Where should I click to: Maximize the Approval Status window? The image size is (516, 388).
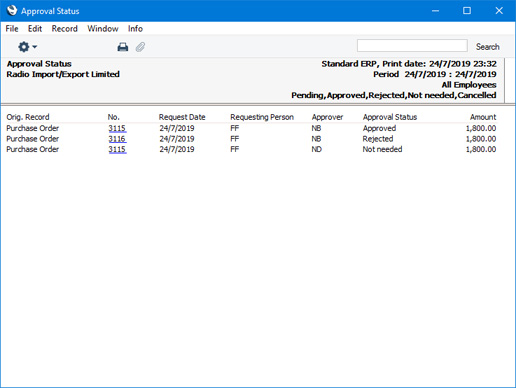pos(467,11)
